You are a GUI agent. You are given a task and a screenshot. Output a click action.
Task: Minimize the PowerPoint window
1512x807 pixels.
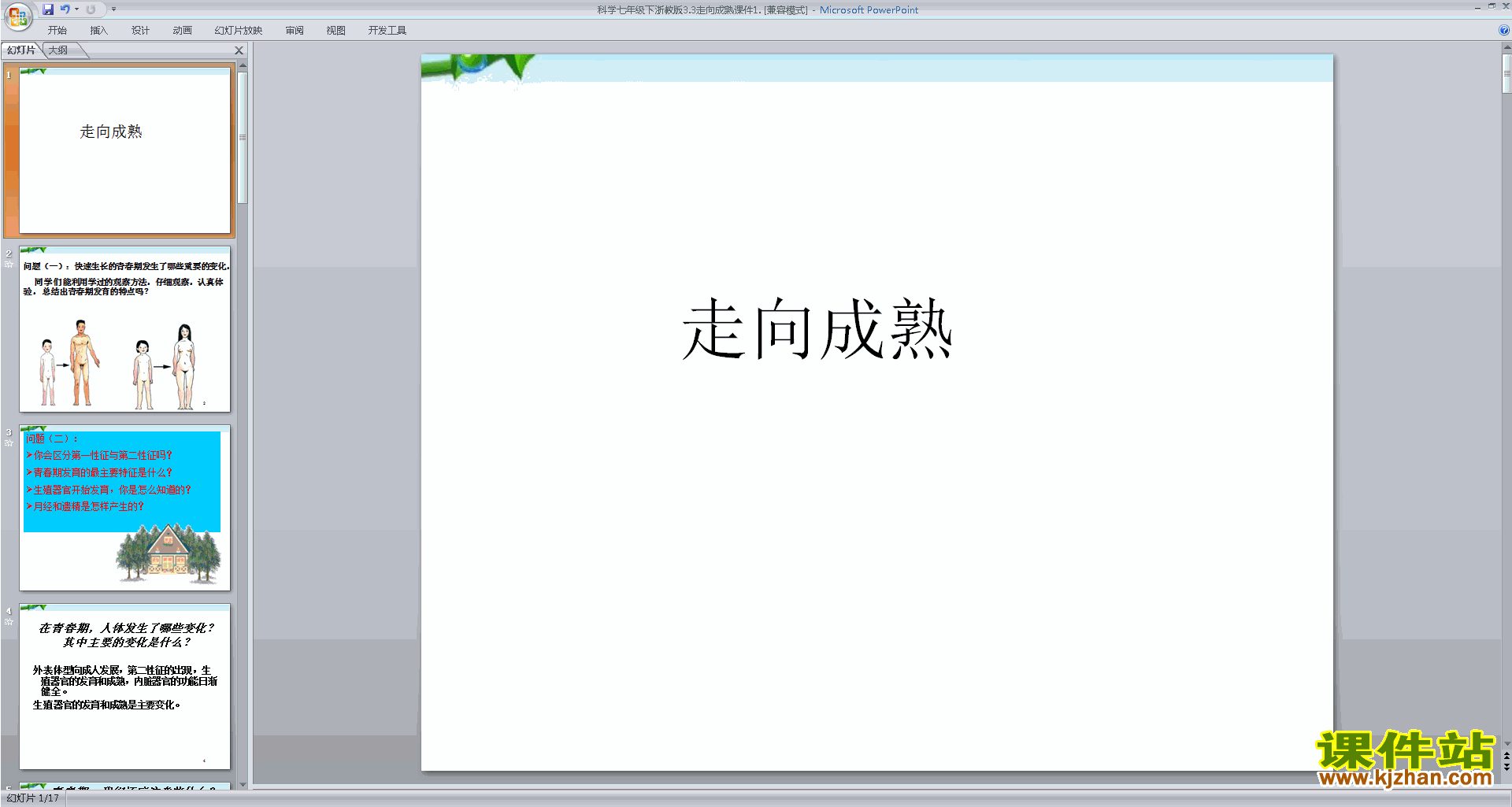click(x=1477, y=7)
